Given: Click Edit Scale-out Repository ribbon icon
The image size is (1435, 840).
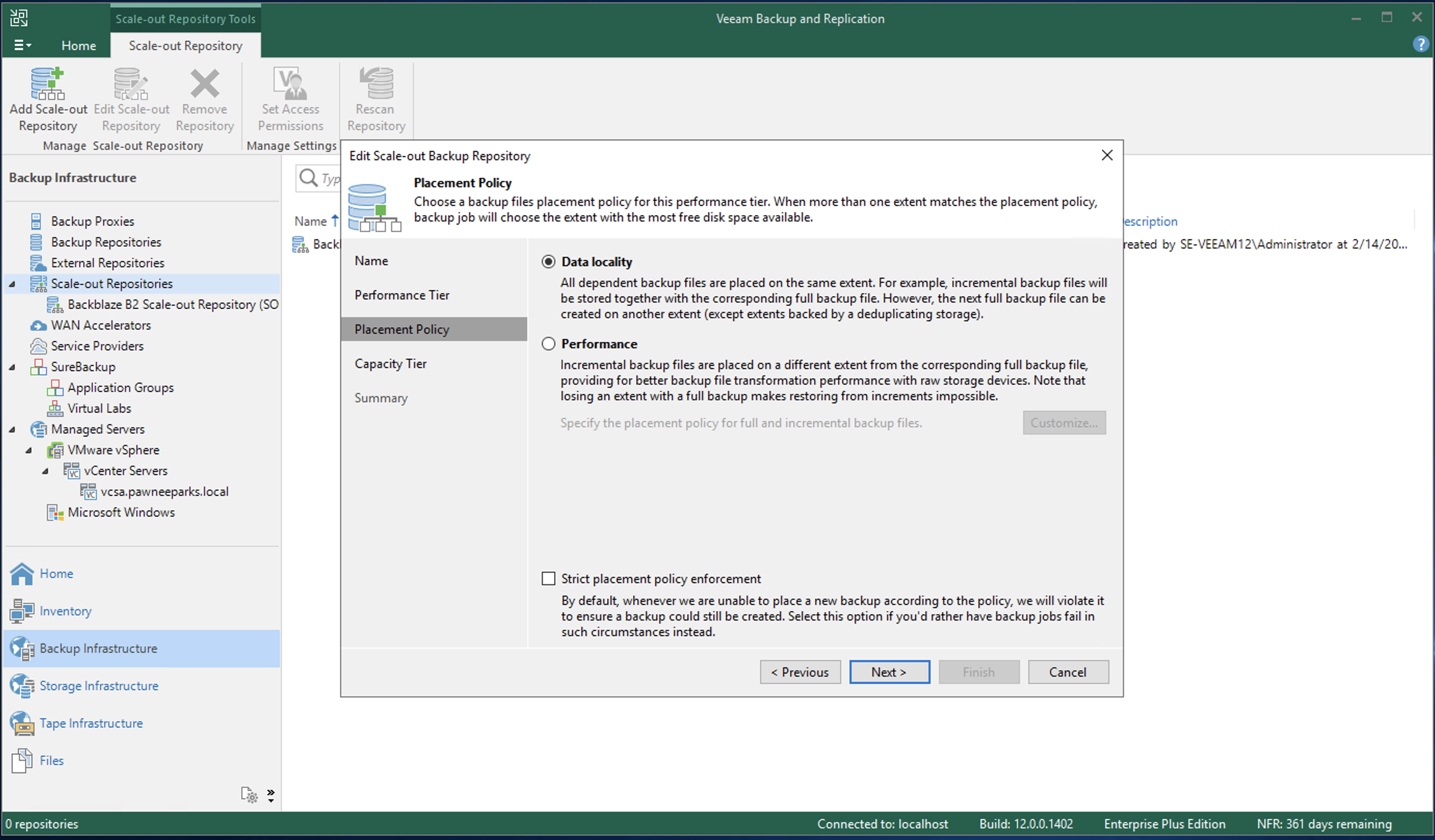Looking at the screenshot, I should pyautogui.click(x=131, y=83).
